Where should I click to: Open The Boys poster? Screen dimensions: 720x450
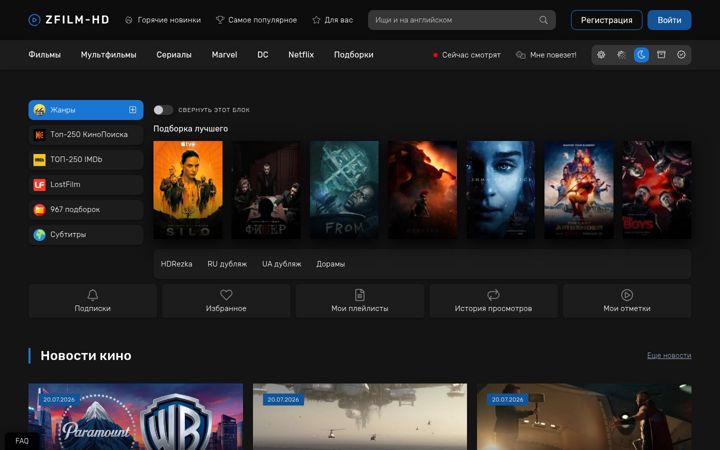pos(657,190)
